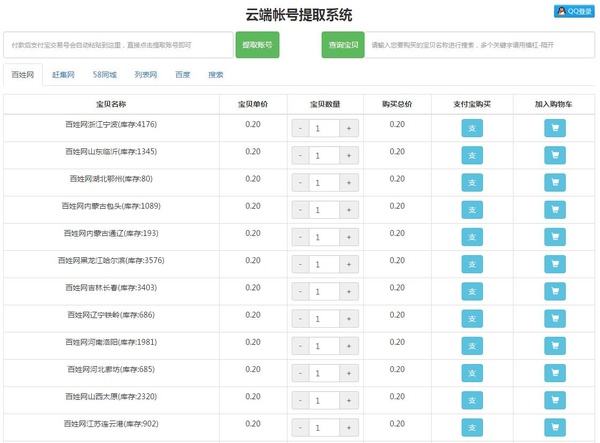The height and width of the screenshot is (443, 600).
Task: Log in with the QQ登录 button
Action: (x=574, y=11)
